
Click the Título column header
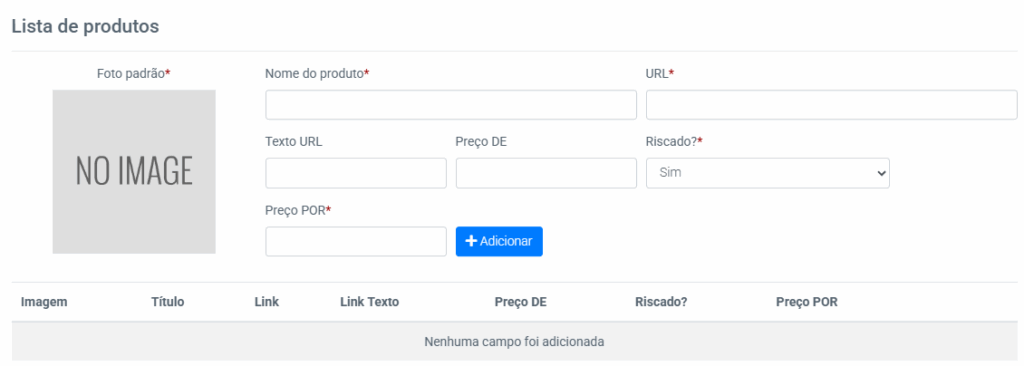click(168, 302)
